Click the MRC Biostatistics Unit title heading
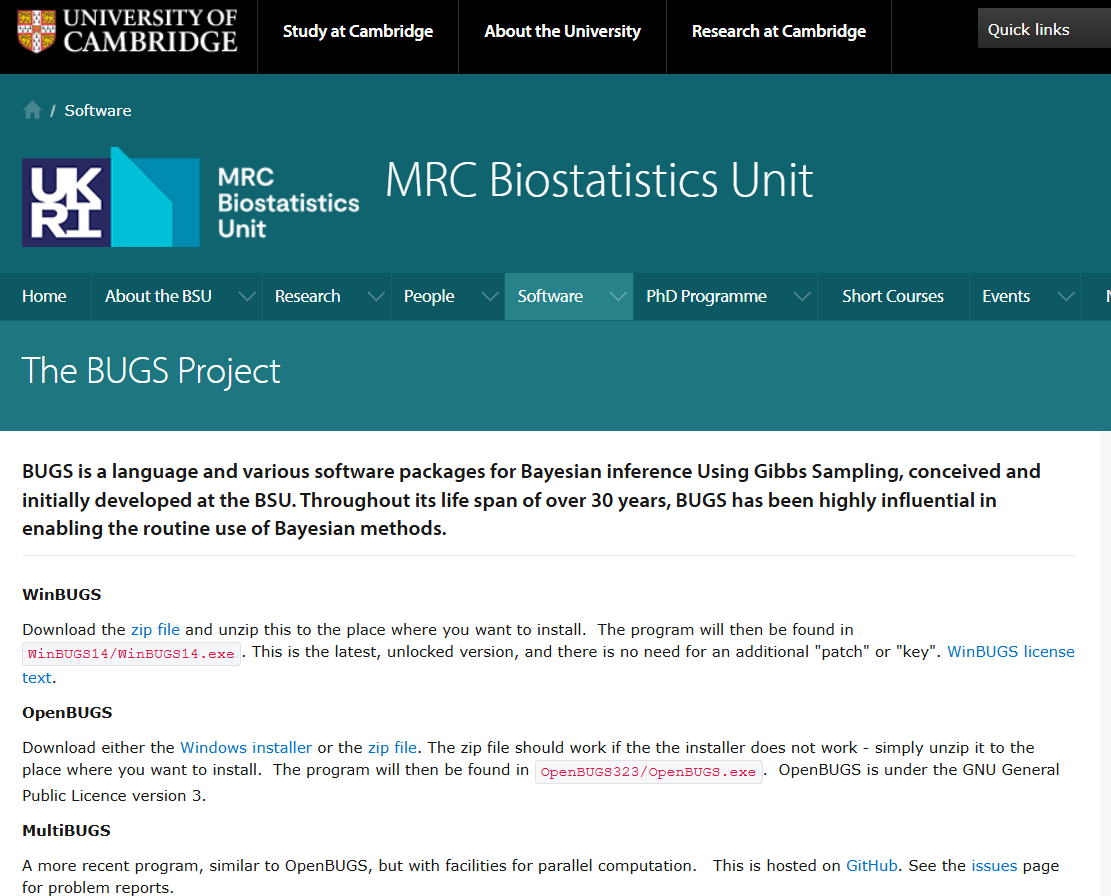Screen dimensions: 1111x896 tap(599, 180)
